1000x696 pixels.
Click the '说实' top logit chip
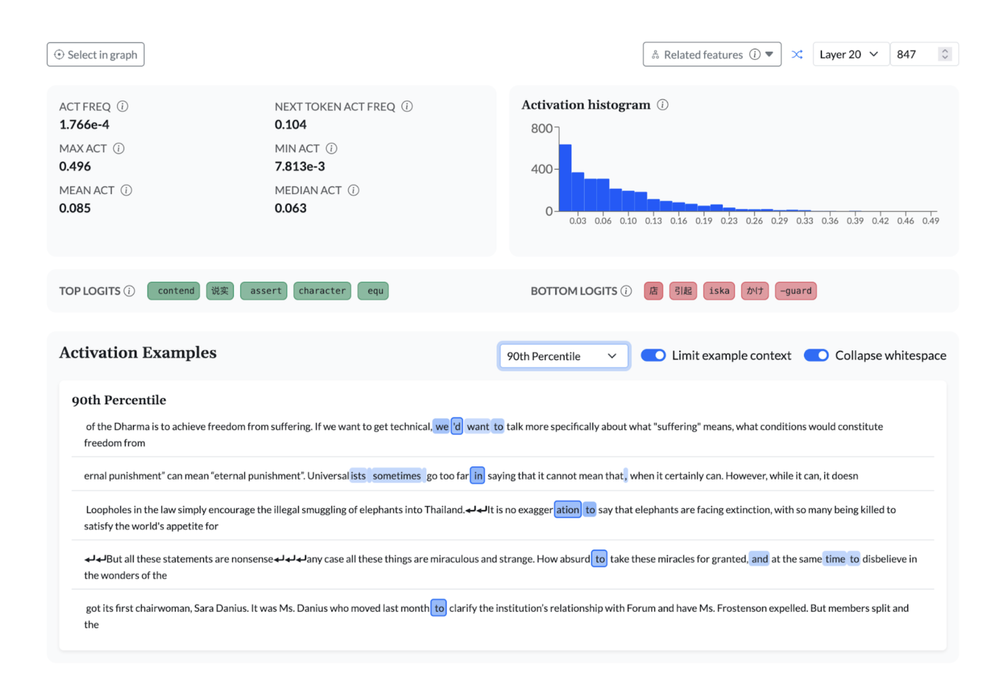point(220,291)
